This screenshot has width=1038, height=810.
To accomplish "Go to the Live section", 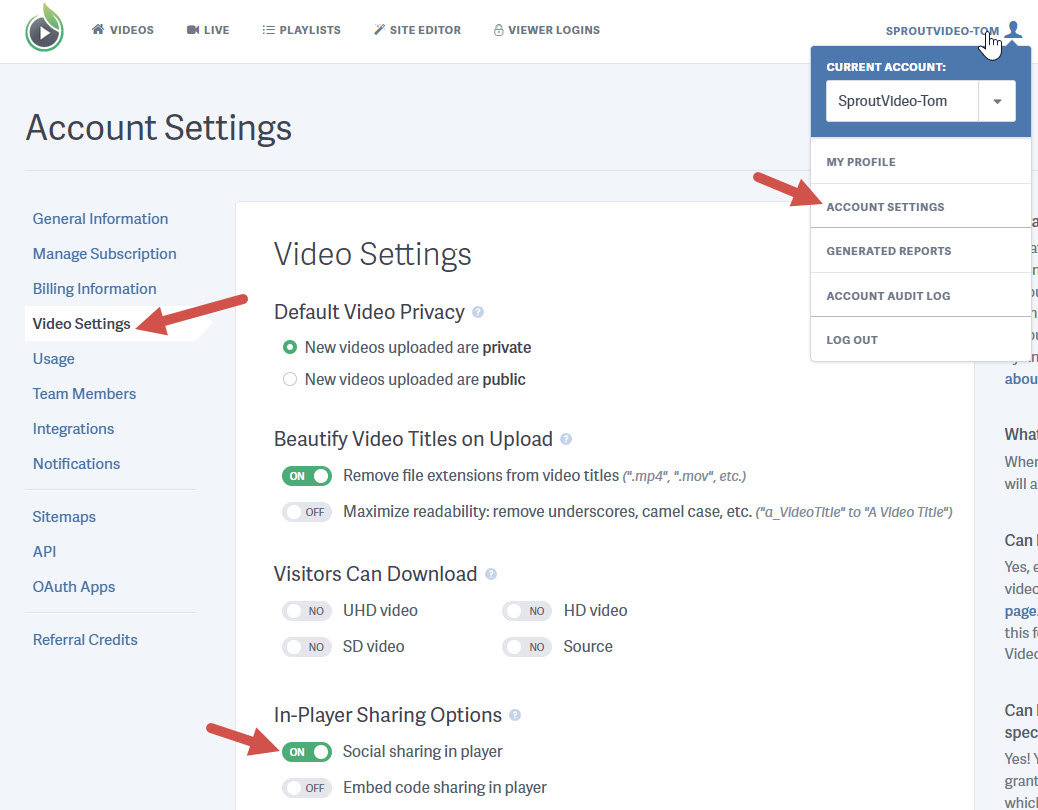I will (x=208, y=30).
